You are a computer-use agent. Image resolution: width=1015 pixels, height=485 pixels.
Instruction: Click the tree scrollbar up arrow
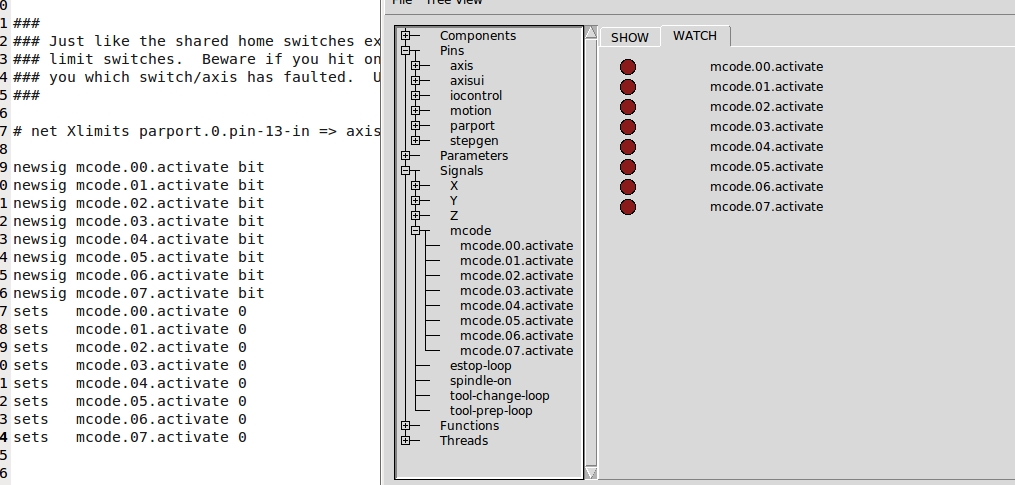(591, 32)
